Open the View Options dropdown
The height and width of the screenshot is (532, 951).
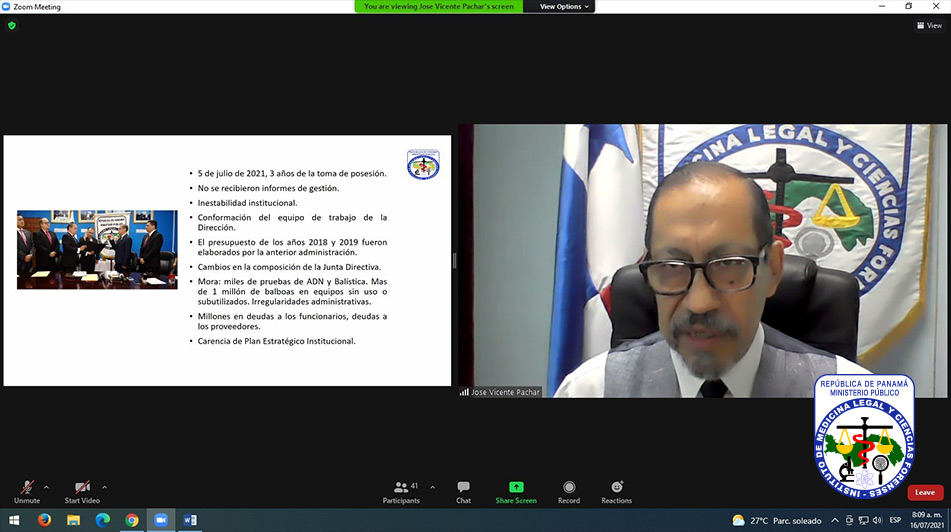[564, 7]
